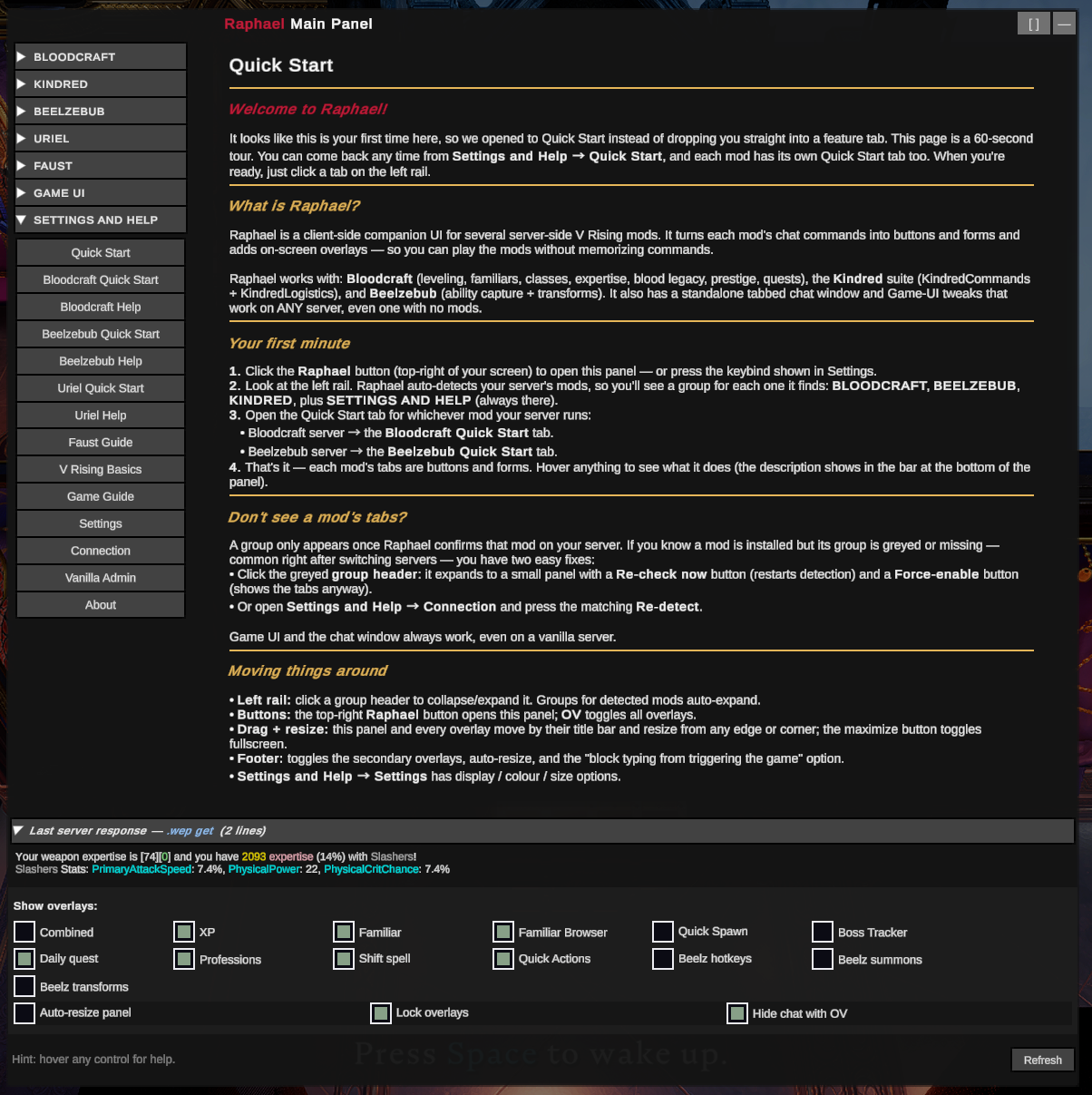Open the Vanilla Admin tab
Viewport: 1092px width, 1095px height.
tap(101, 578)
